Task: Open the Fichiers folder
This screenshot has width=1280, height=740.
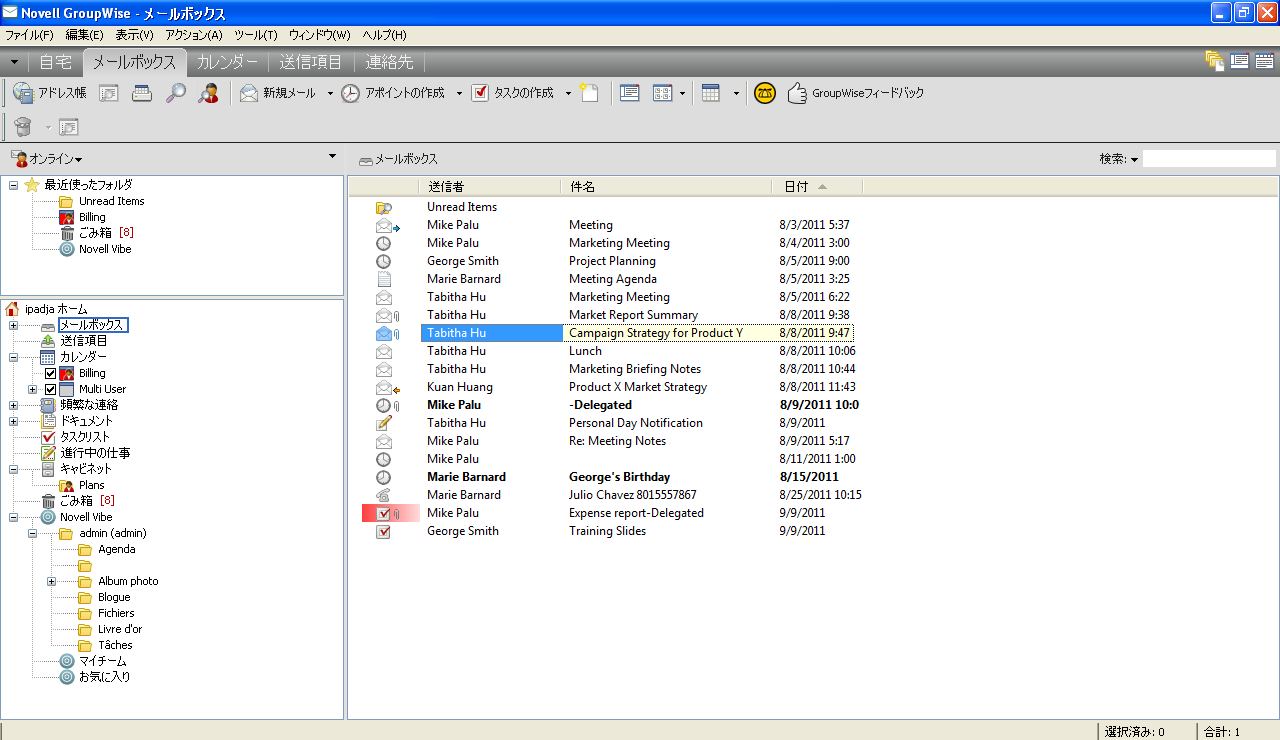Action: pos(116,613)
